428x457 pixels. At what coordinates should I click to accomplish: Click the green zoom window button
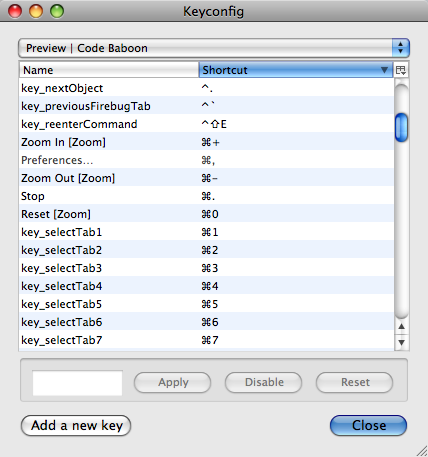[x=57, y=11]
